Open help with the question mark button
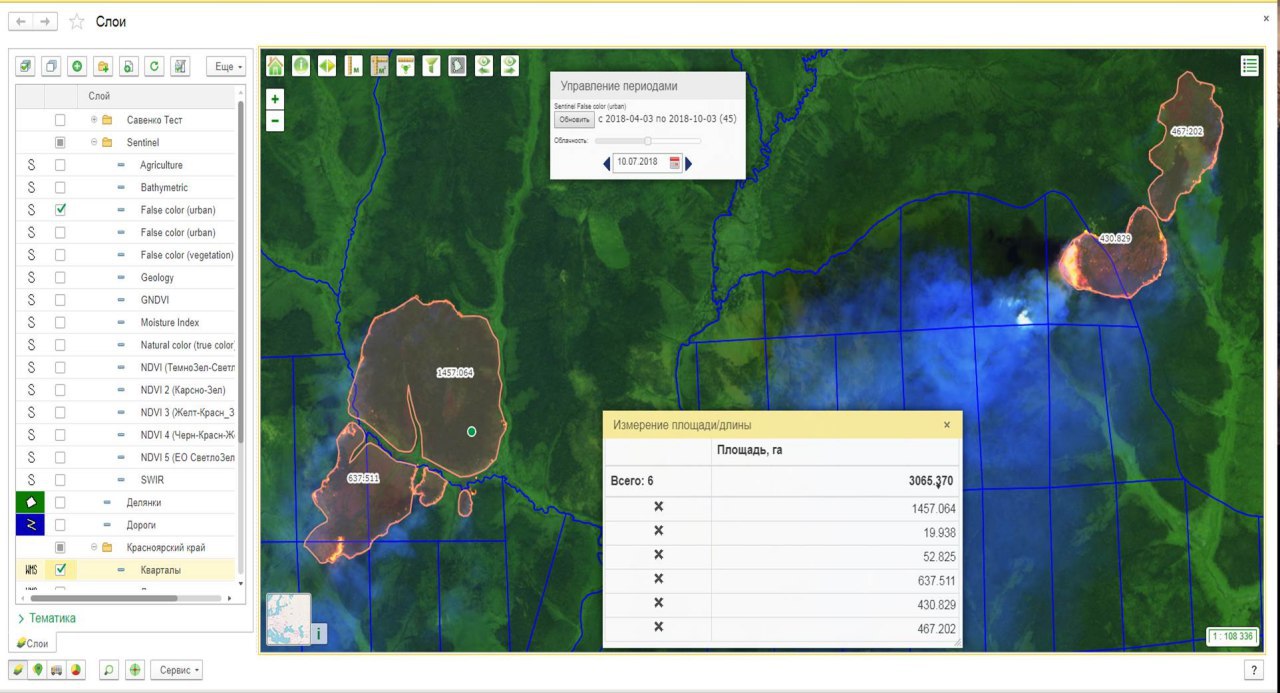Screen dimensions: 1280x693 pos(1252,670)
